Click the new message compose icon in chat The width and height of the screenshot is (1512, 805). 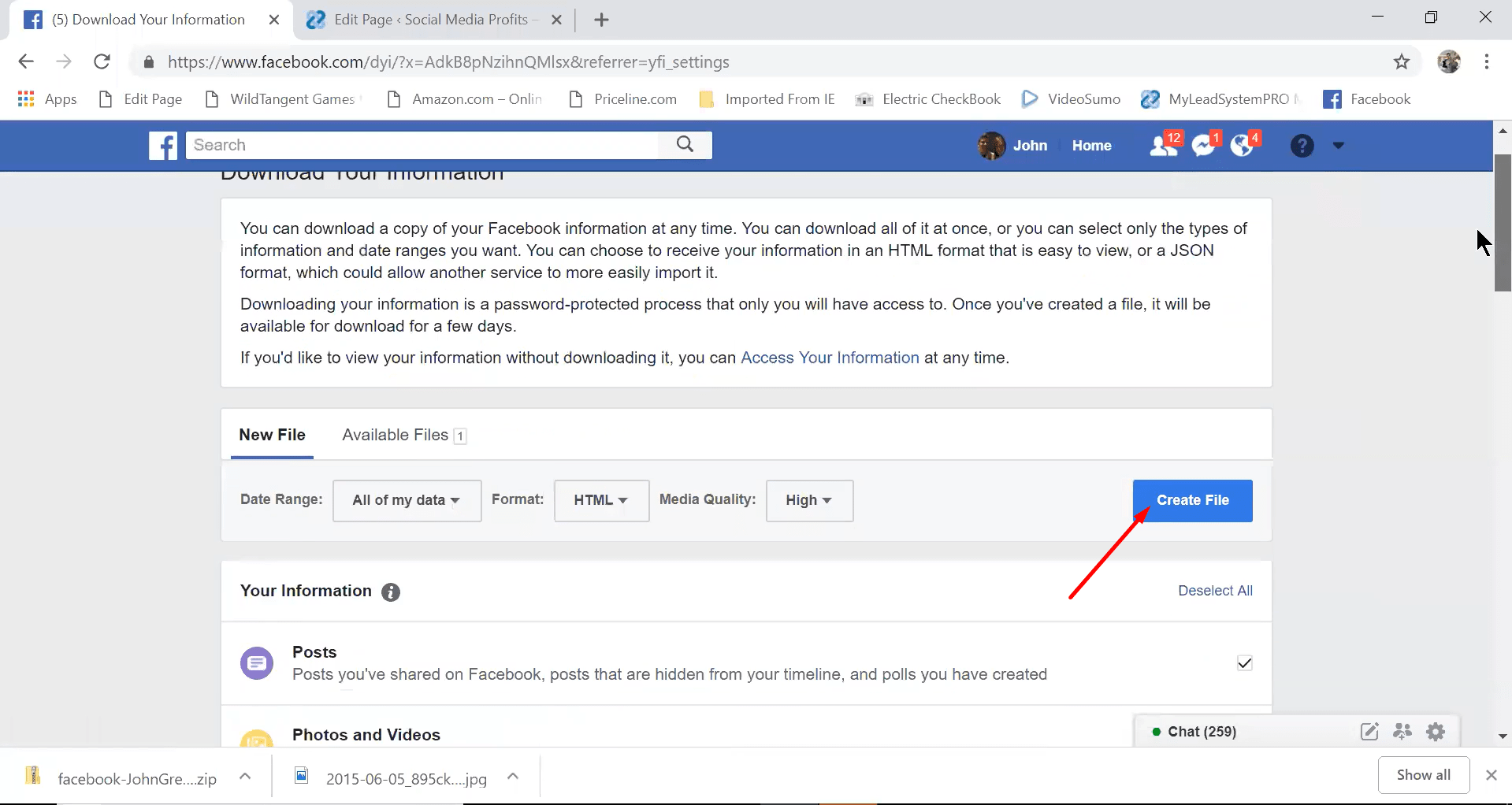point(1369,732)
